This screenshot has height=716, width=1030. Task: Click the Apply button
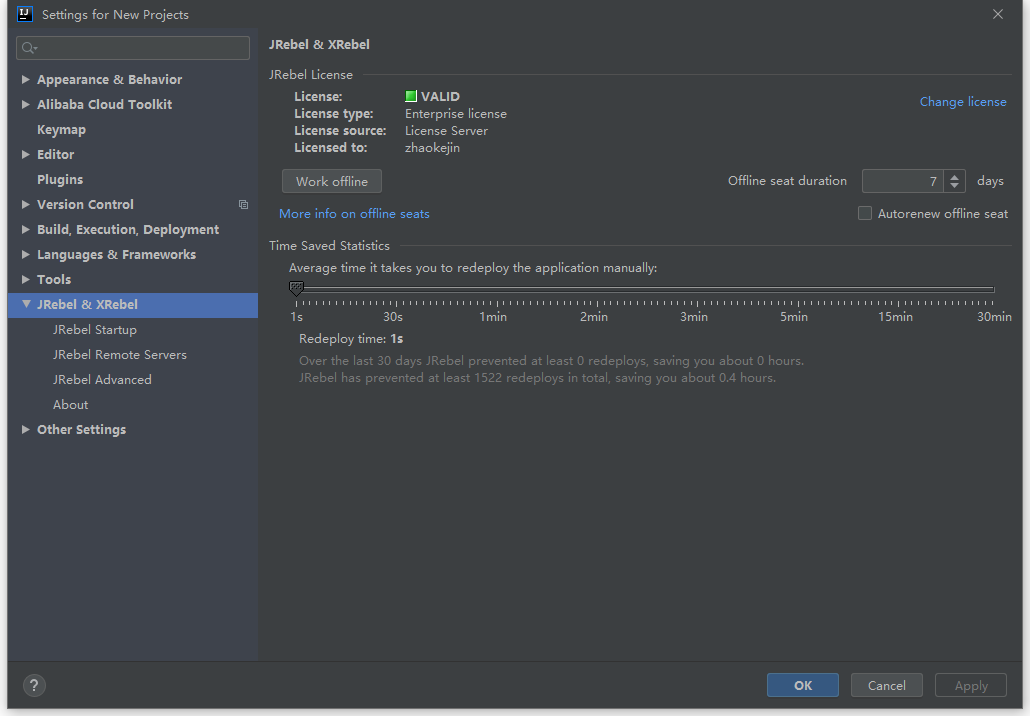(x=971, y=685)
